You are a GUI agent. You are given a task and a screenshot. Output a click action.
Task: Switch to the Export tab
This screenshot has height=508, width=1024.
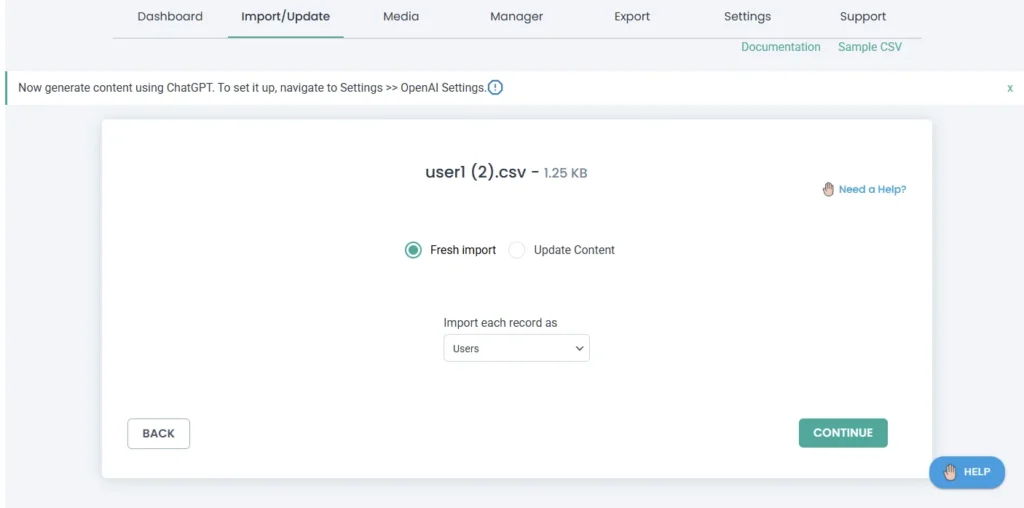pos(632,17)
